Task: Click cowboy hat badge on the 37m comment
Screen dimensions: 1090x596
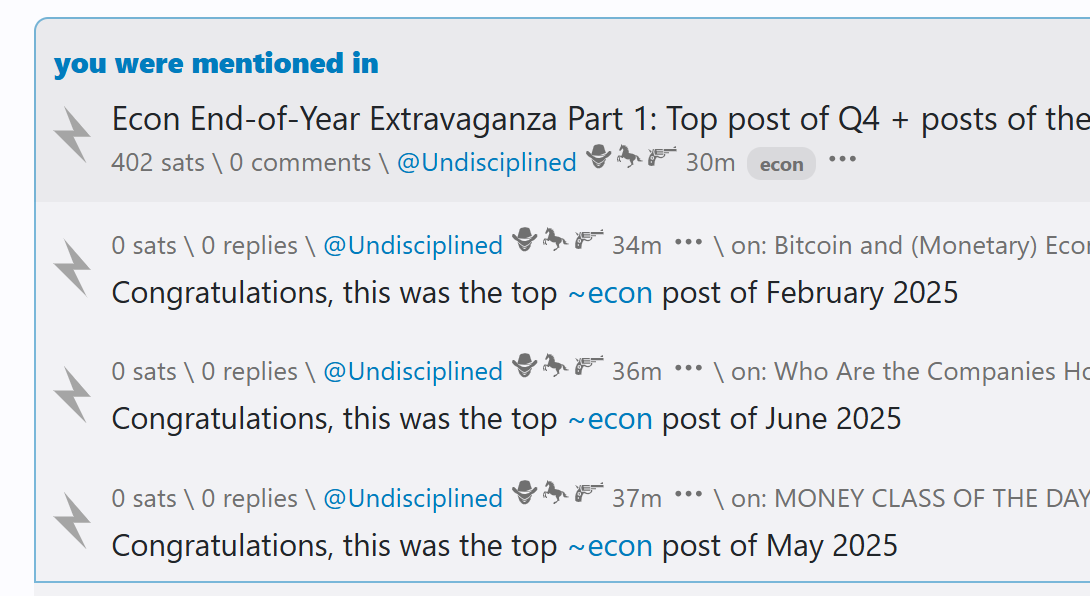Action: coord(524,492)
